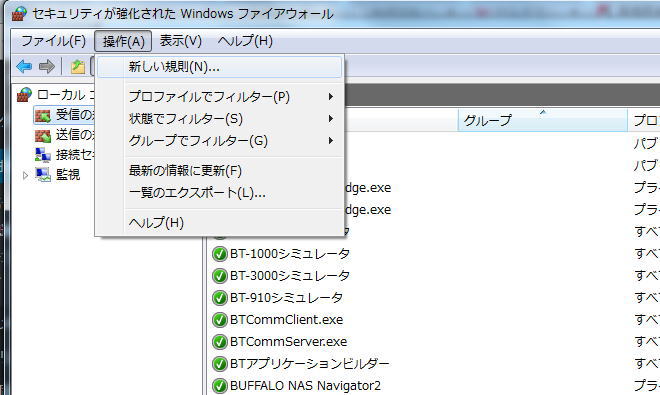
Task: Select the BT-910シミュレータ rule row
Action: [x=434, y=298]
